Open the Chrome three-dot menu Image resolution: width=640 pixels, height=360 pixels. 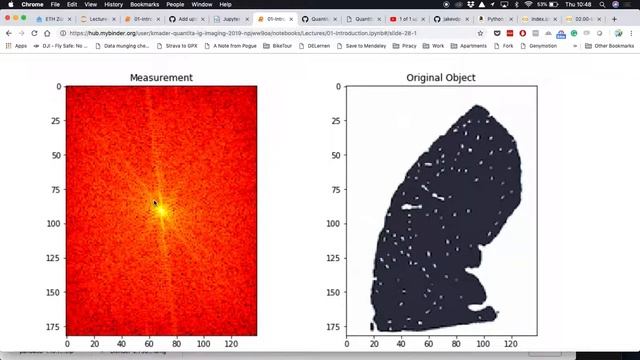(631, 33)
